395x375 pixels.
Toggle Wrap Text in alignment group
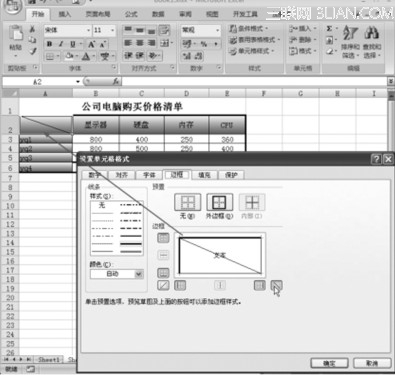(x=164, y=30)
